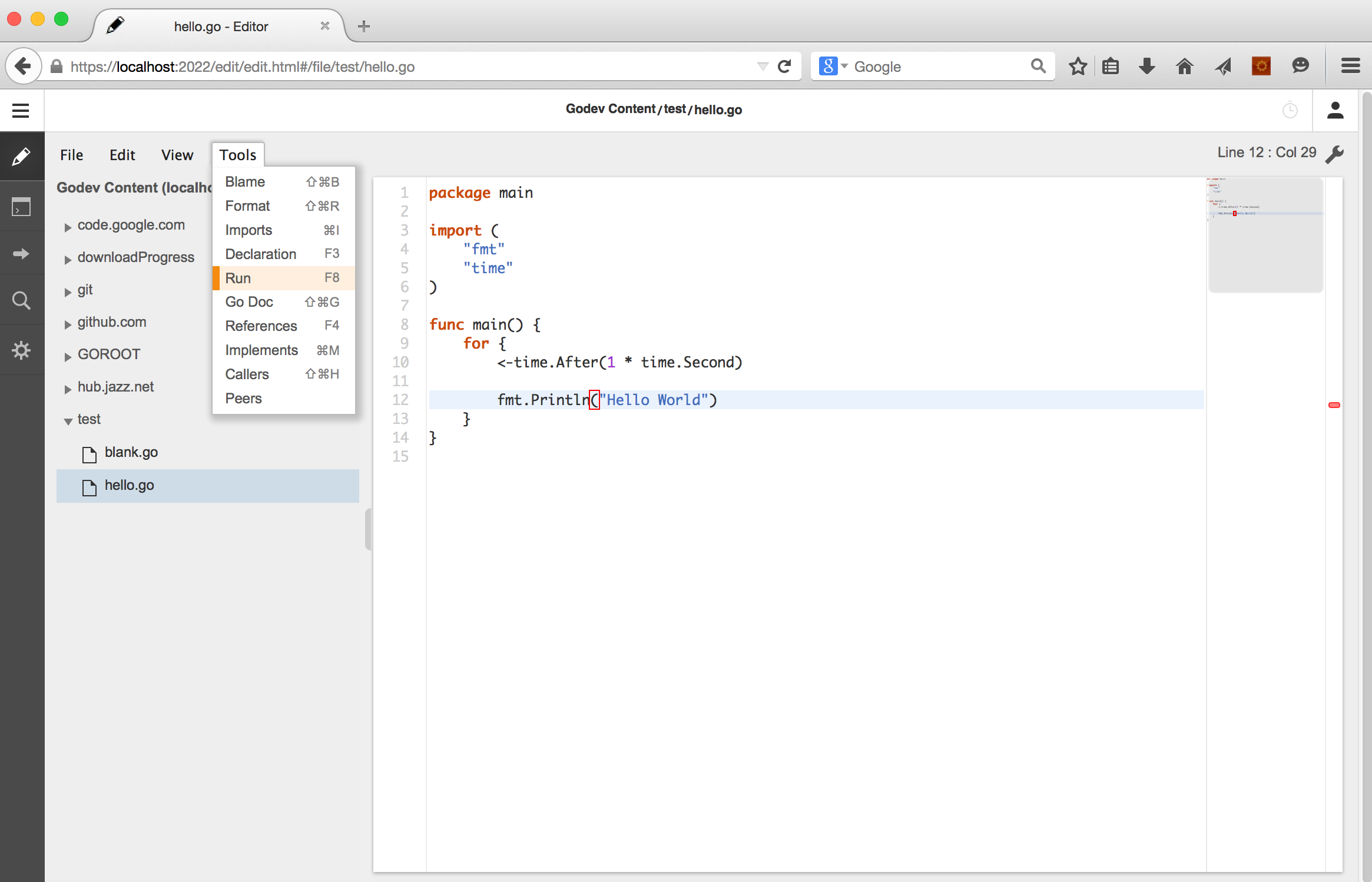Click the user profile icon top right
This screenshot has width=1372, height=882.
click(1335, 110)
